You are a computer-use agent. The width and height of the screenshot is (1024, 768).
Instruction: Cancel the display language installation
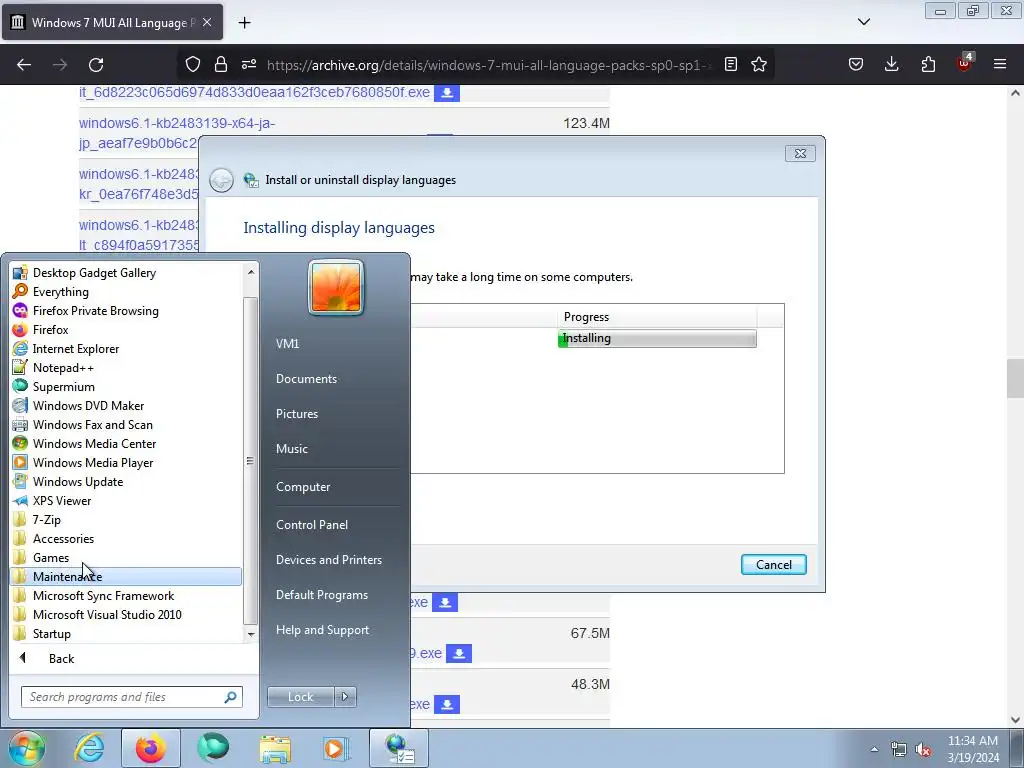coord(773,564)
